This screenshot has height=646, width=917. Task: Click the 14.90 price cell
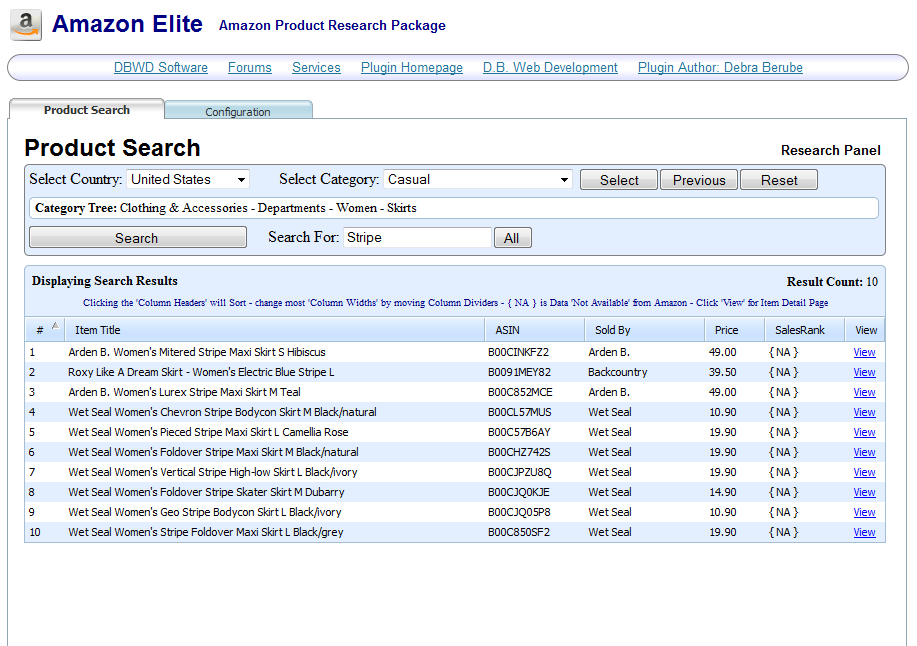(x=722, y=492)
